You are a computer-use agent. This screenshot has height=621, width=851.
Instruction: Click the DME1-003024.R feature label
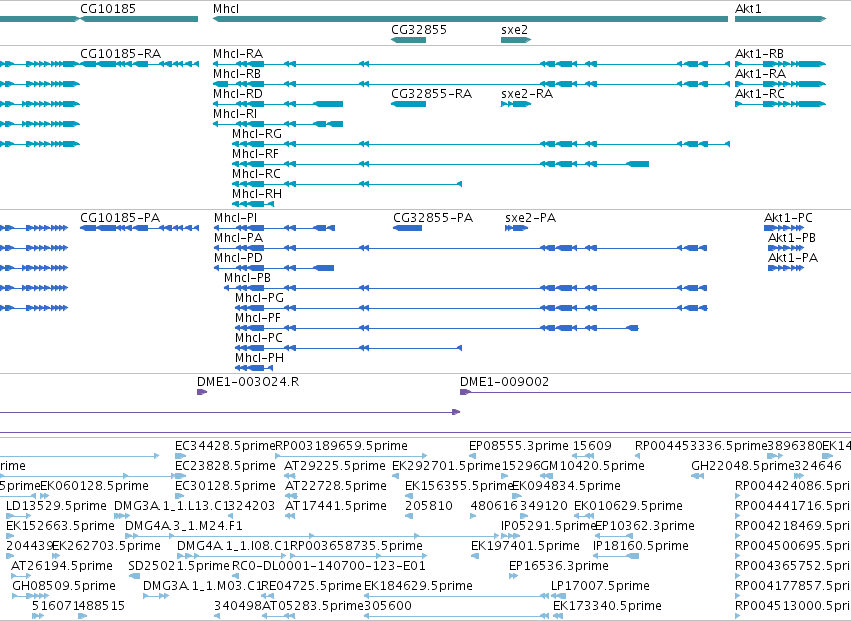point(248,382)
